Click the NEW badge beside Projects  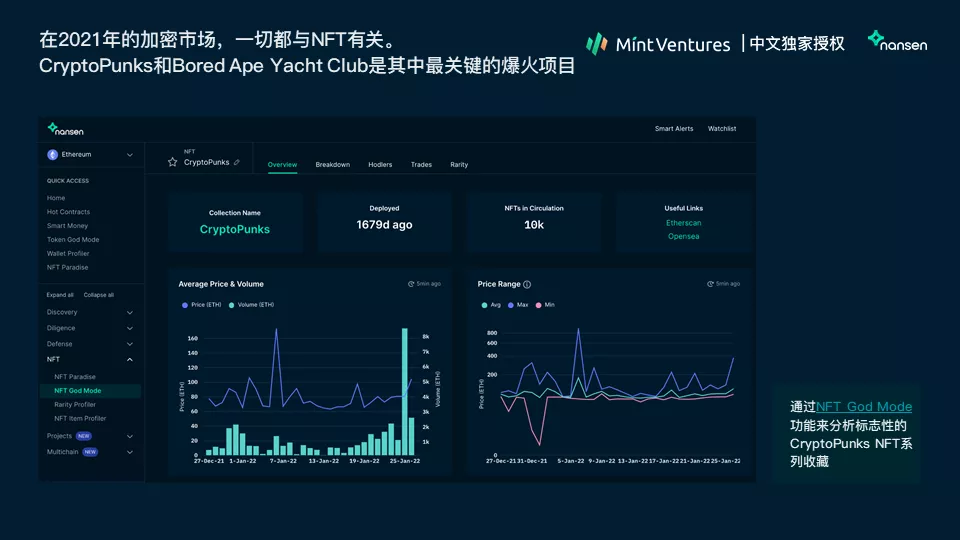tap(84, 436)
